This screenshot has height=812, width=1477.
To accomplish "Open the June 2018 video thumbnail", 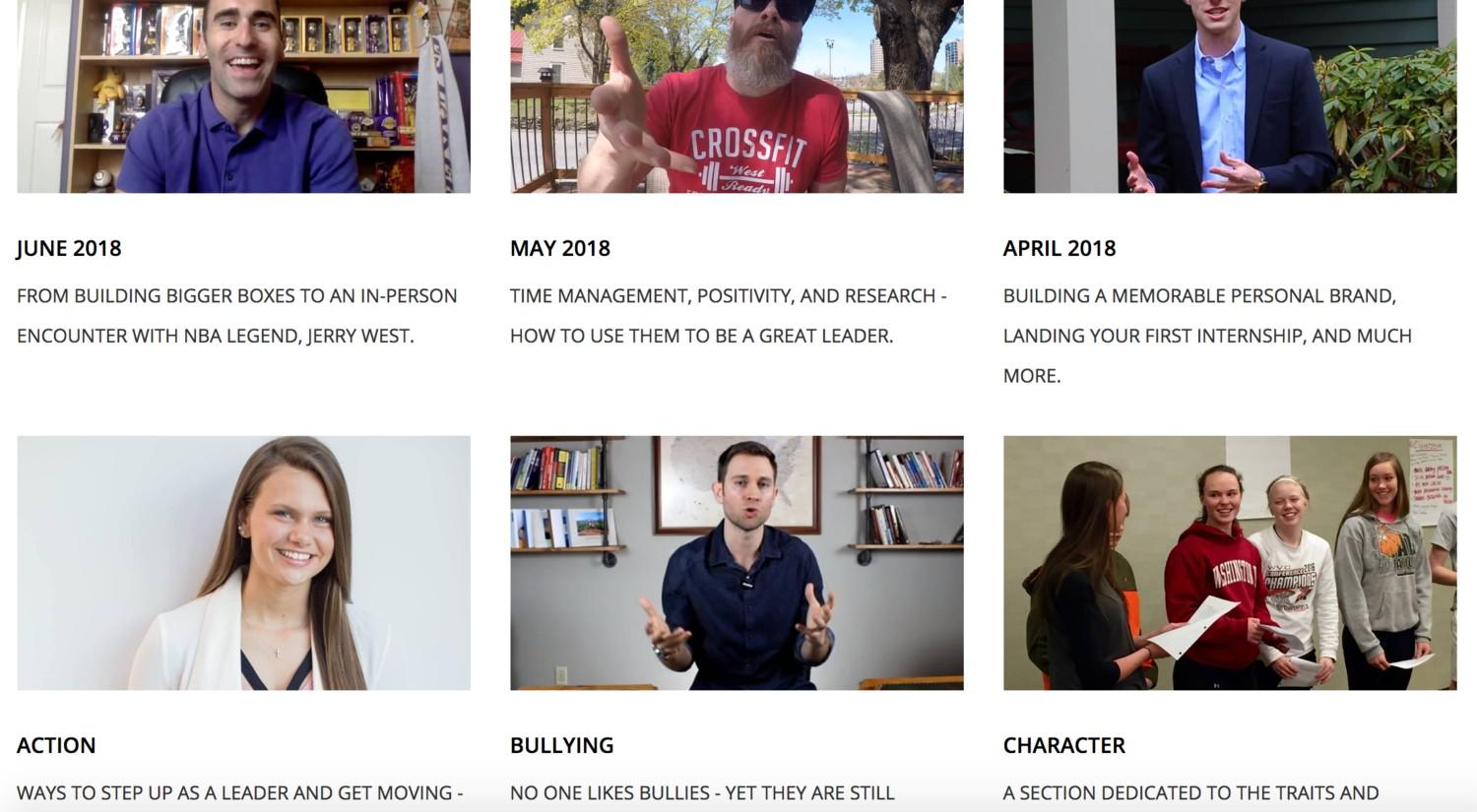I will (243, 96).
